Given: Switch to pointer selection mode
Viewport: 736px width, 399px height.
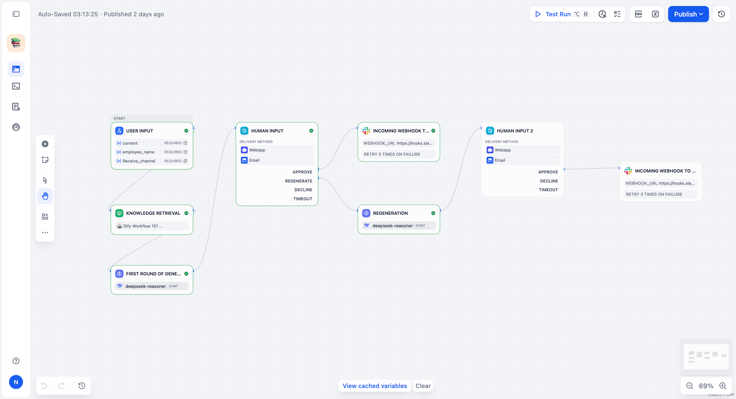Looking at the screenshot, I should (x=45, y=180).
